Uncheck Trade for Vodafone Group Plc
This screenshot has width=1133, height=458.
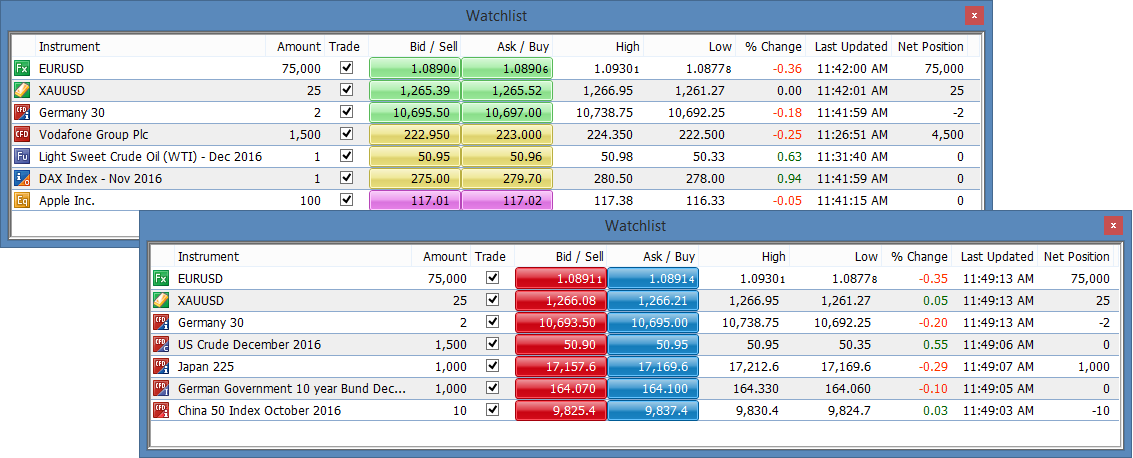coord(346,134)
